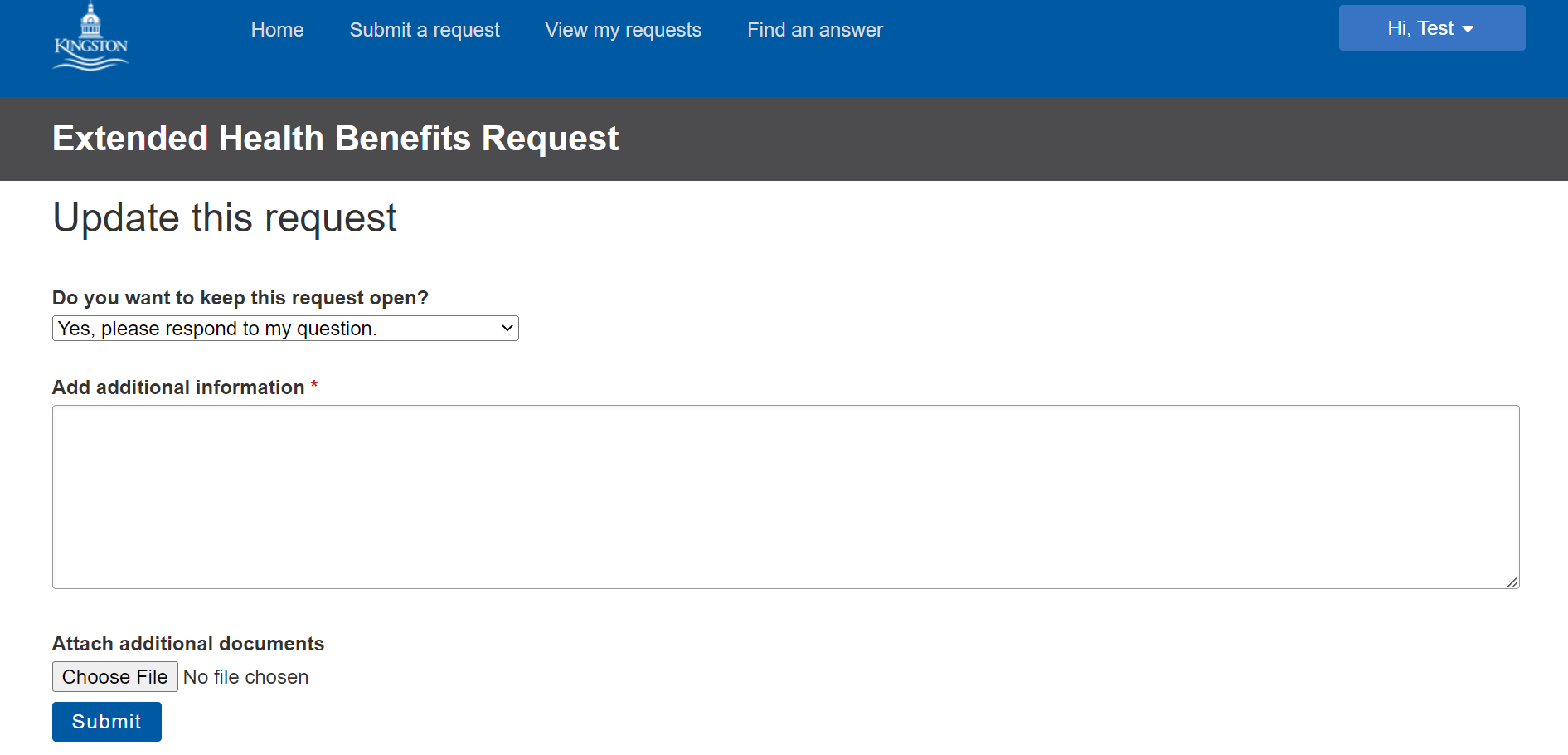
Task: Click the textarea resize handle
Action: pyautogui.click(x=1514, y=582)
